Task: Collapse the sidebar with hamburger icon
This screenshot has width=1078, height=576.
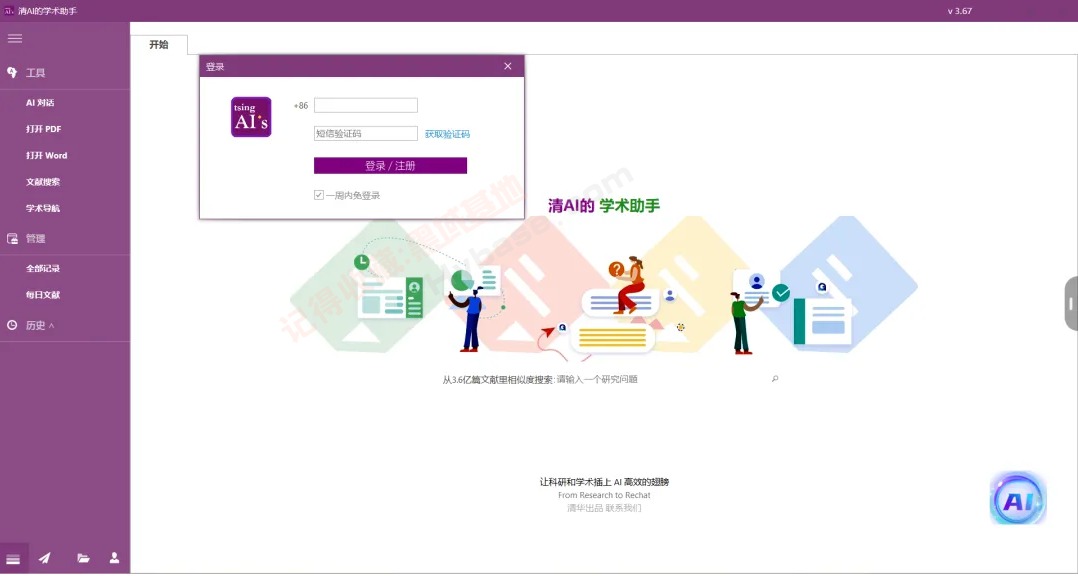Action: click(x=14, y=38)
